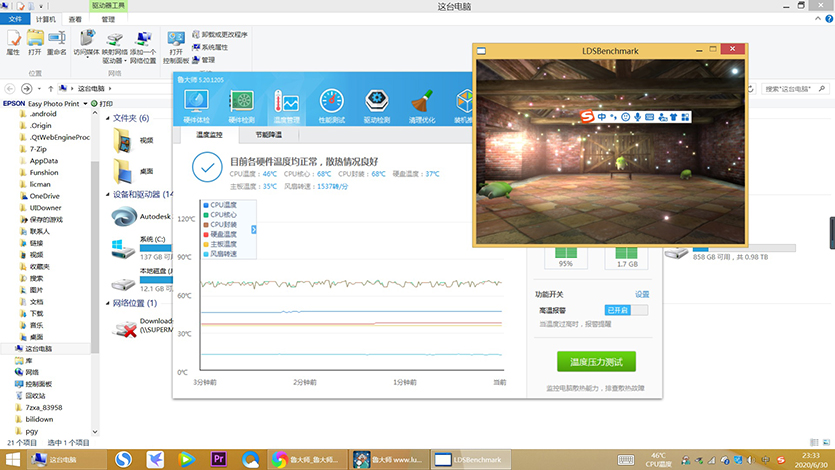Viewport: 835px width, 470px height.
Task: Click 管理 item with computer icon in ribbon
Action: click(x=203, y=60)
